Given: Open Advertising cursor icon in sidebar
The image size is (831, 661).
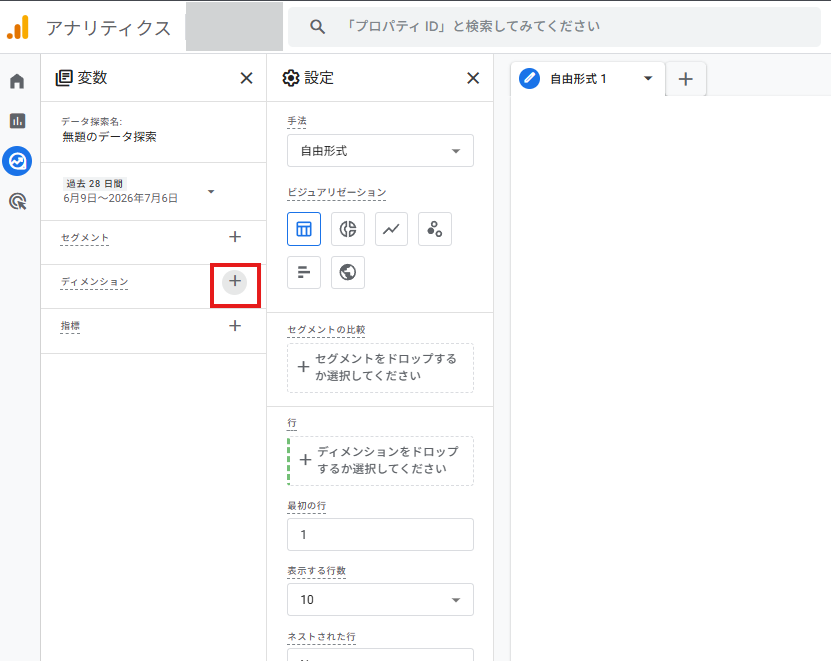Looking at the screenshot, I should pyautogui.click(x=17, y=202).
